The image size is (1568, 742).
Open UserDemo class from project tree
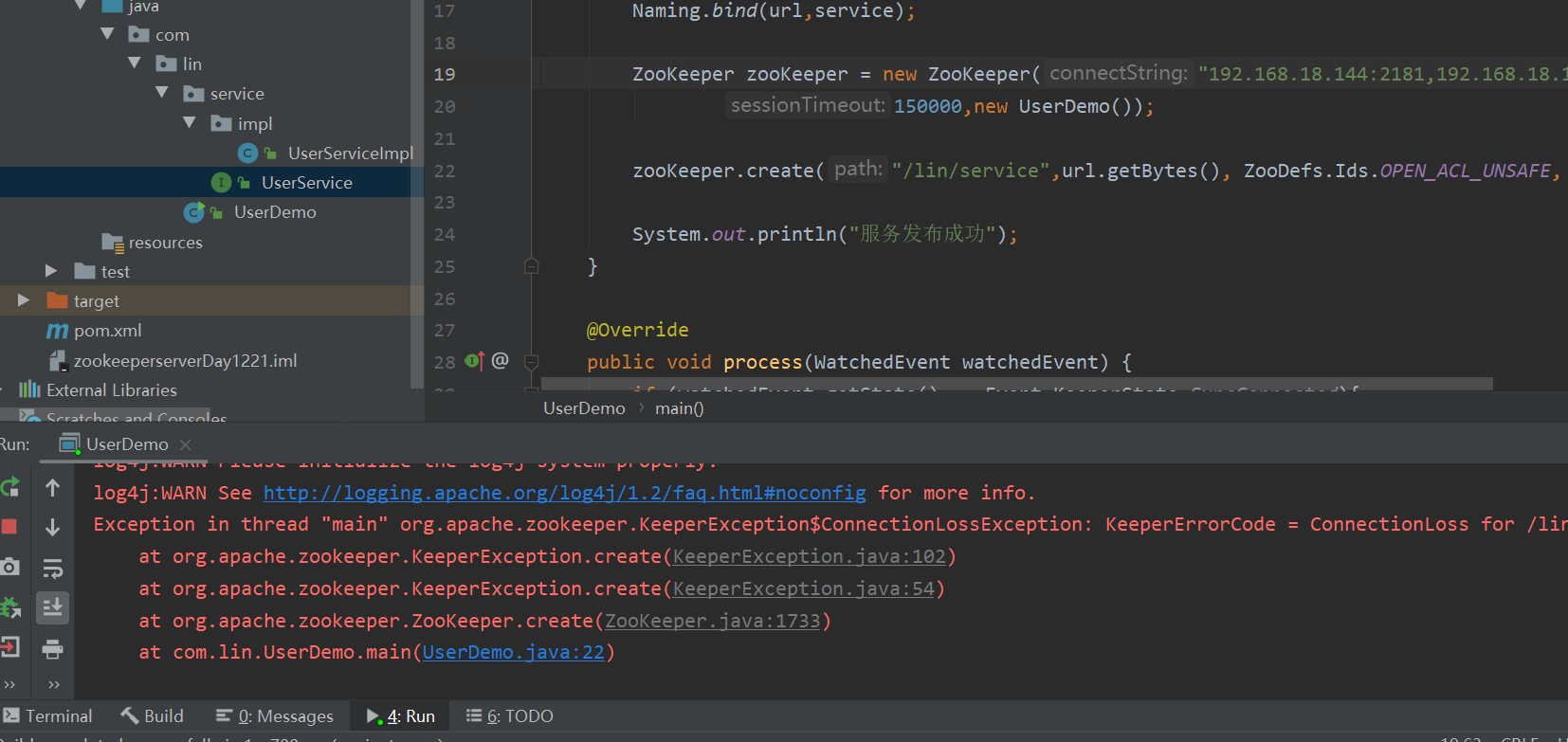pyautogui.click(x=275, y=212)
